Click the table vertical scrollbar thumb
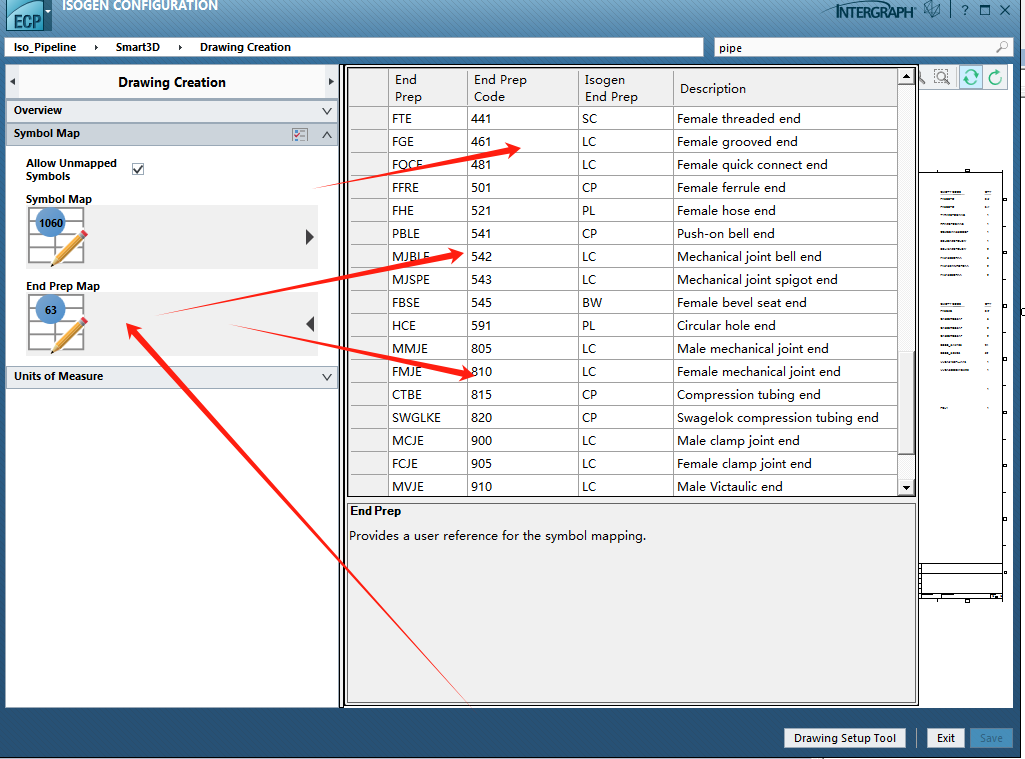This screenshot has width=1025, height=759. point(906,401)
